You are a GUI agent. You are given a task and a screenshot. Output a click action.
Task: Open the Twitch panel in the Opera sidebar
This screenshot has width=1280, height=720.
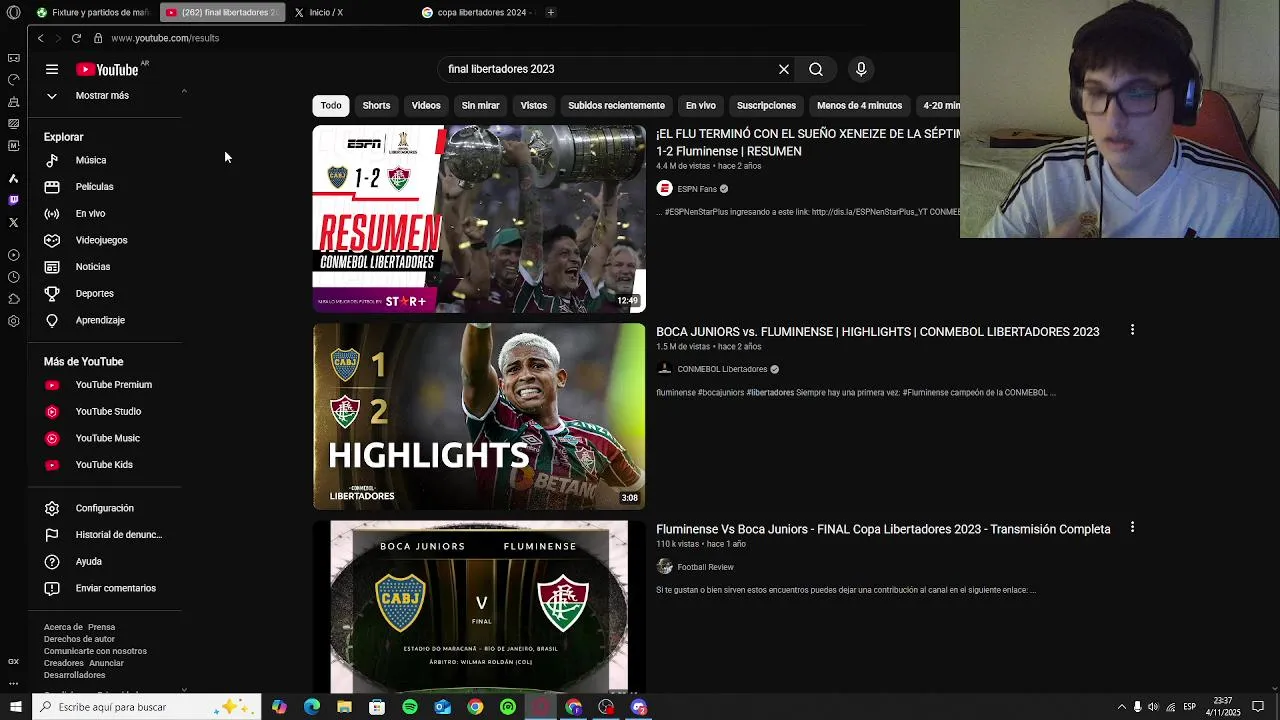[13, 200]
